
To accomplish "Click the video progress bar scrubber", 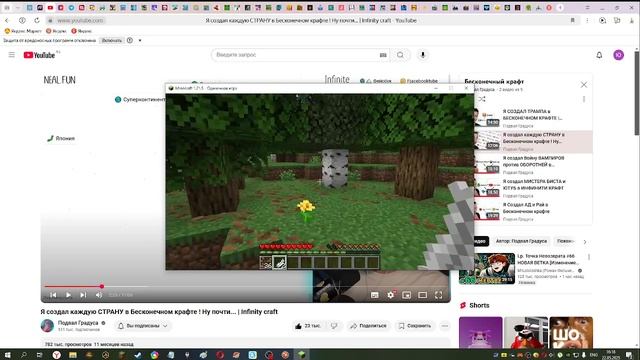I will [x=102, y=286].
